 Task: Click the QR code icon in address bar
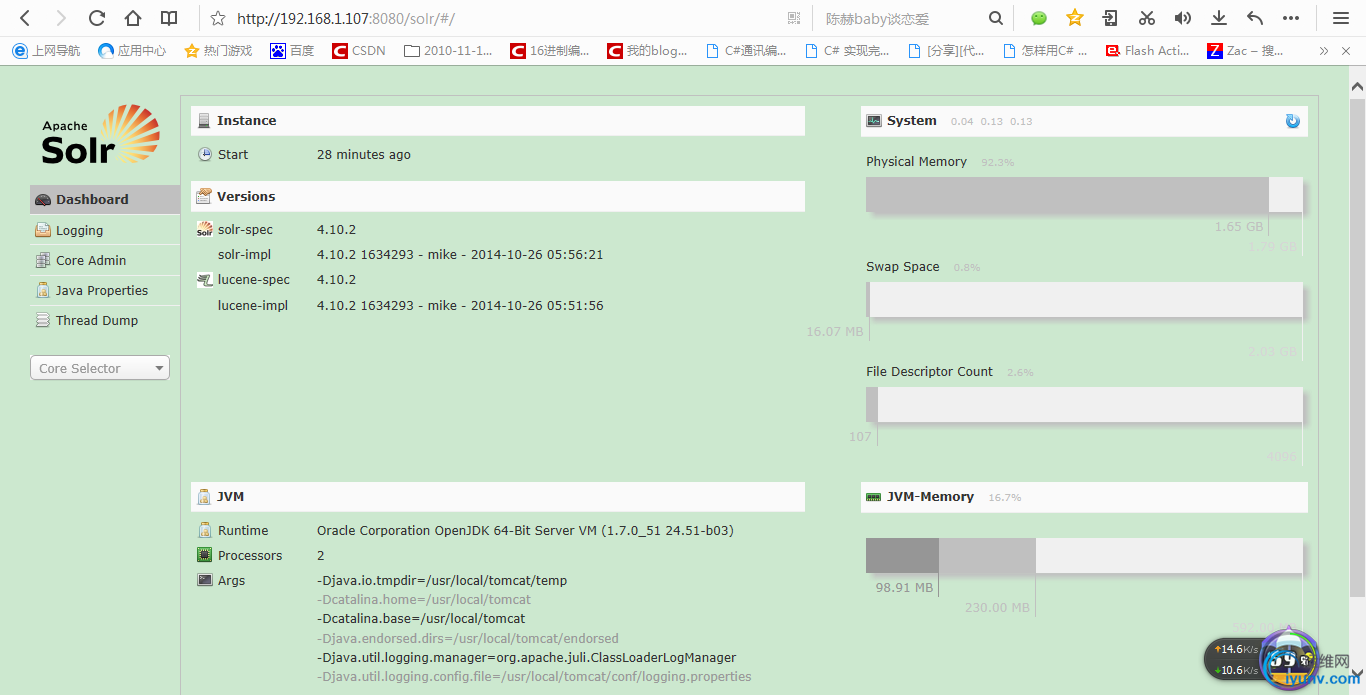pyautogui.click(x=794, y=18)
